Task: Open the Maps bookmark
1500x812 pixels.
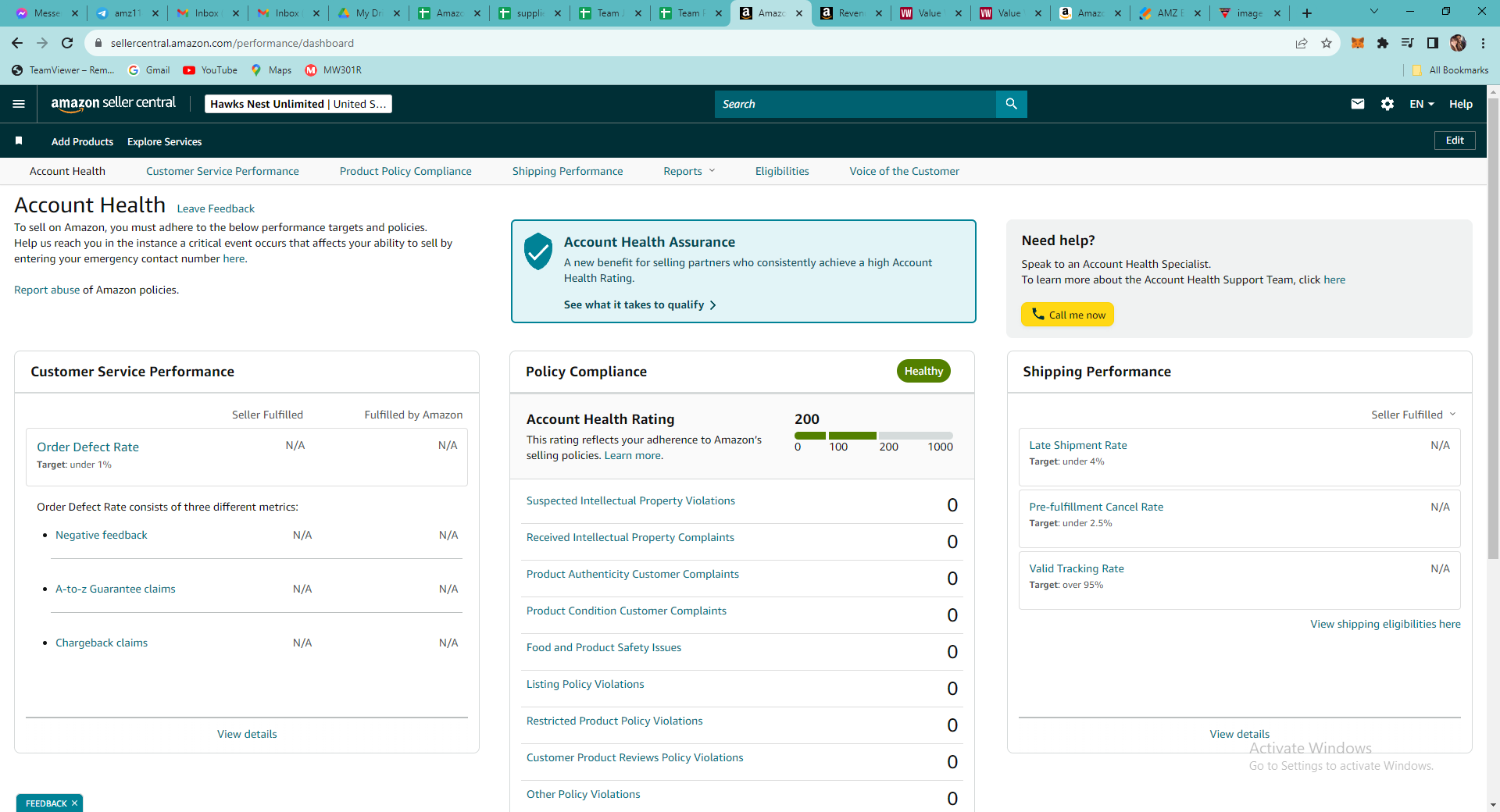Action: click(271, 70)
